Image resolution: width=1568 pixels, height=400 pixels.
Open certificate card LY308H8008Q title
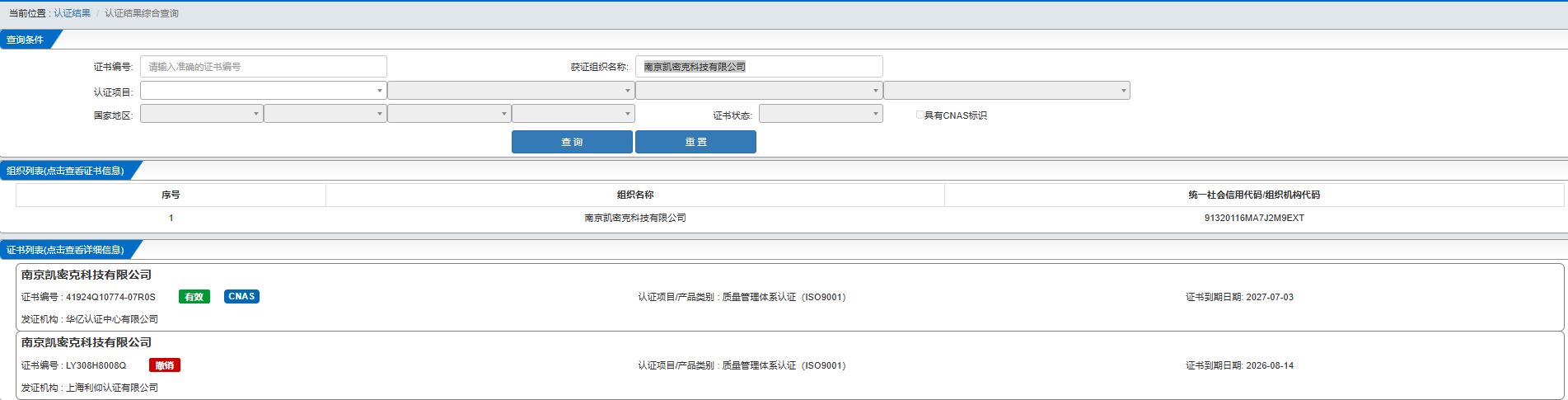pos(87,342)
